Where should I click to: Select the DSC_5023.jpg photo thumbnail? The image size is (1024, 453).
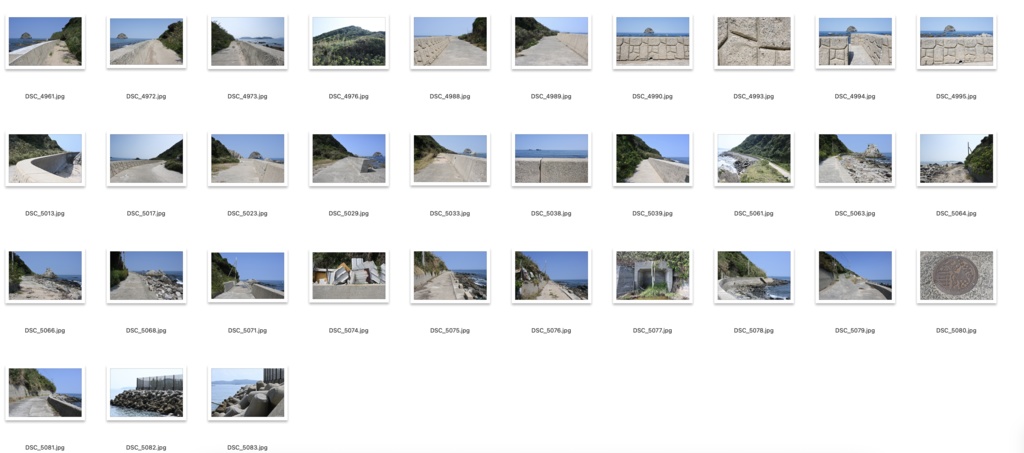point(248,159)
